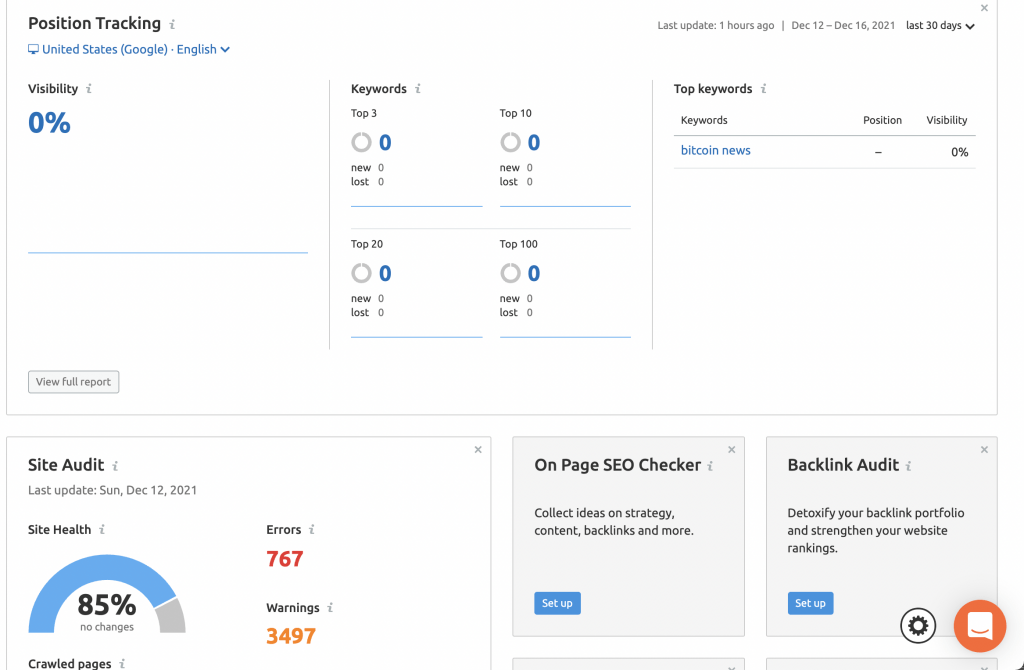Click the info icon next to Errors
Screen dimensions: 1024x670
tap(312, 530)
